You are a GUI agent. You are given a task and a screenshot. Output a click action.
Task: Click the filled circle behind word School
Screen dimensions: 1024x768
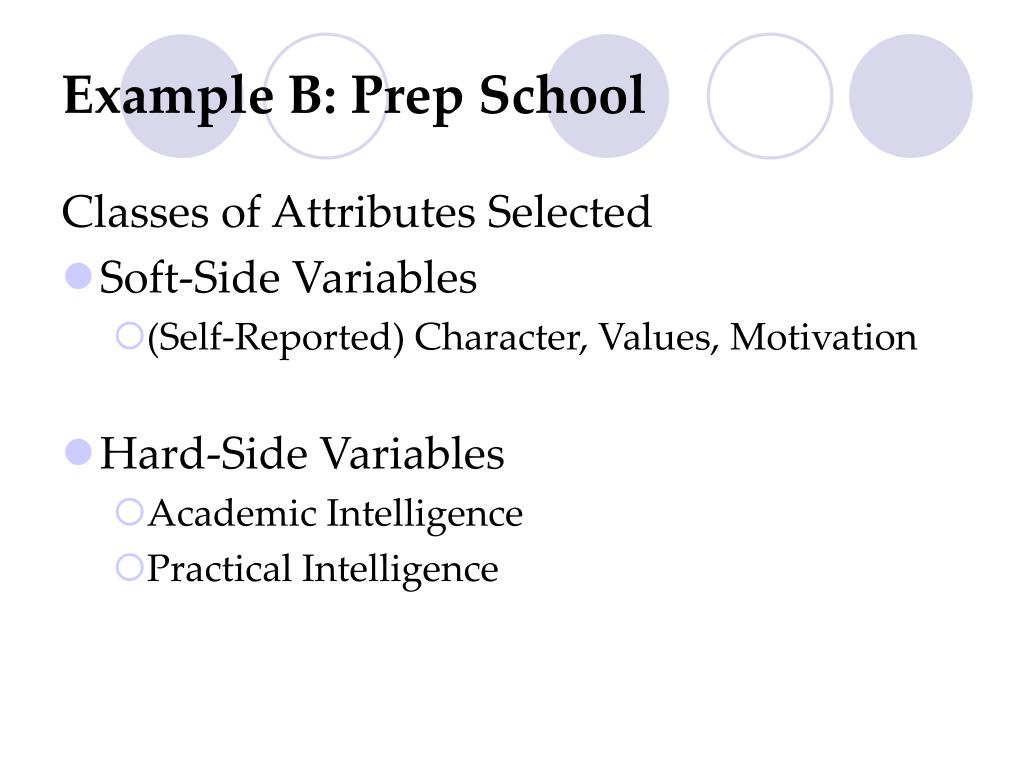pyautogui.click(x=607, y=96)
